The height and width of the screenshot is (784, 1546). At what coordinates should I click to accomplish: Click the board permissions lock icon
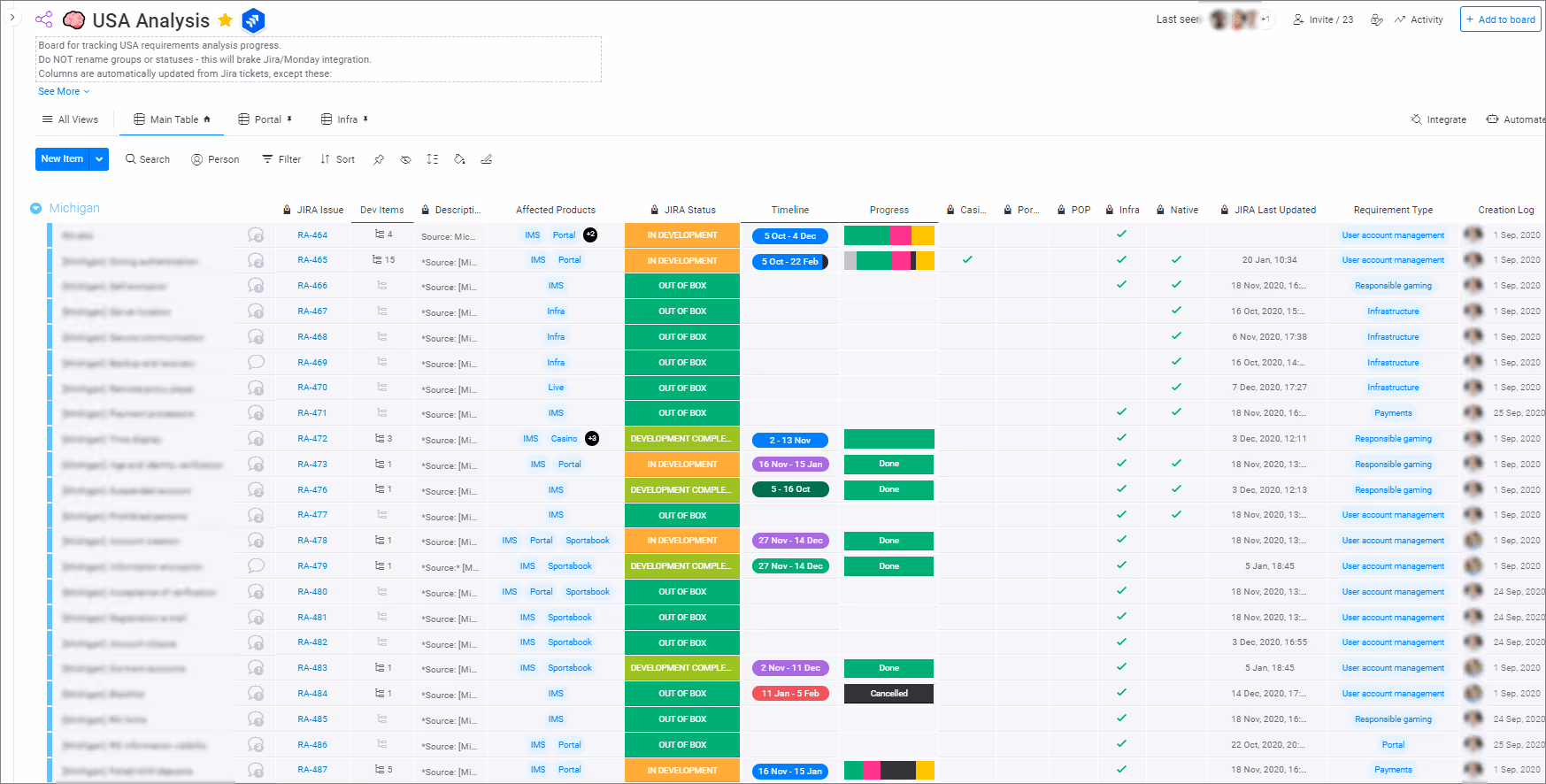click(x=1377, y=19)
